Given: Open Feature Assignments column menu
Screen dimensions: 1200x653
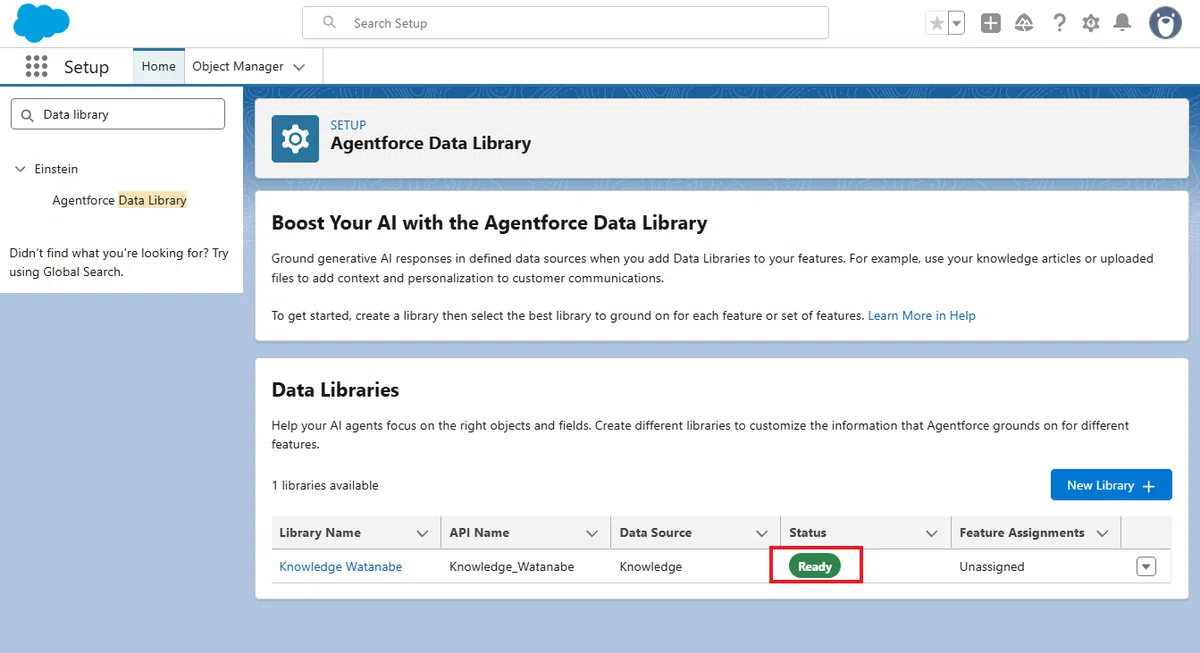Looking at the screenshot, I should pos(1102,533).
